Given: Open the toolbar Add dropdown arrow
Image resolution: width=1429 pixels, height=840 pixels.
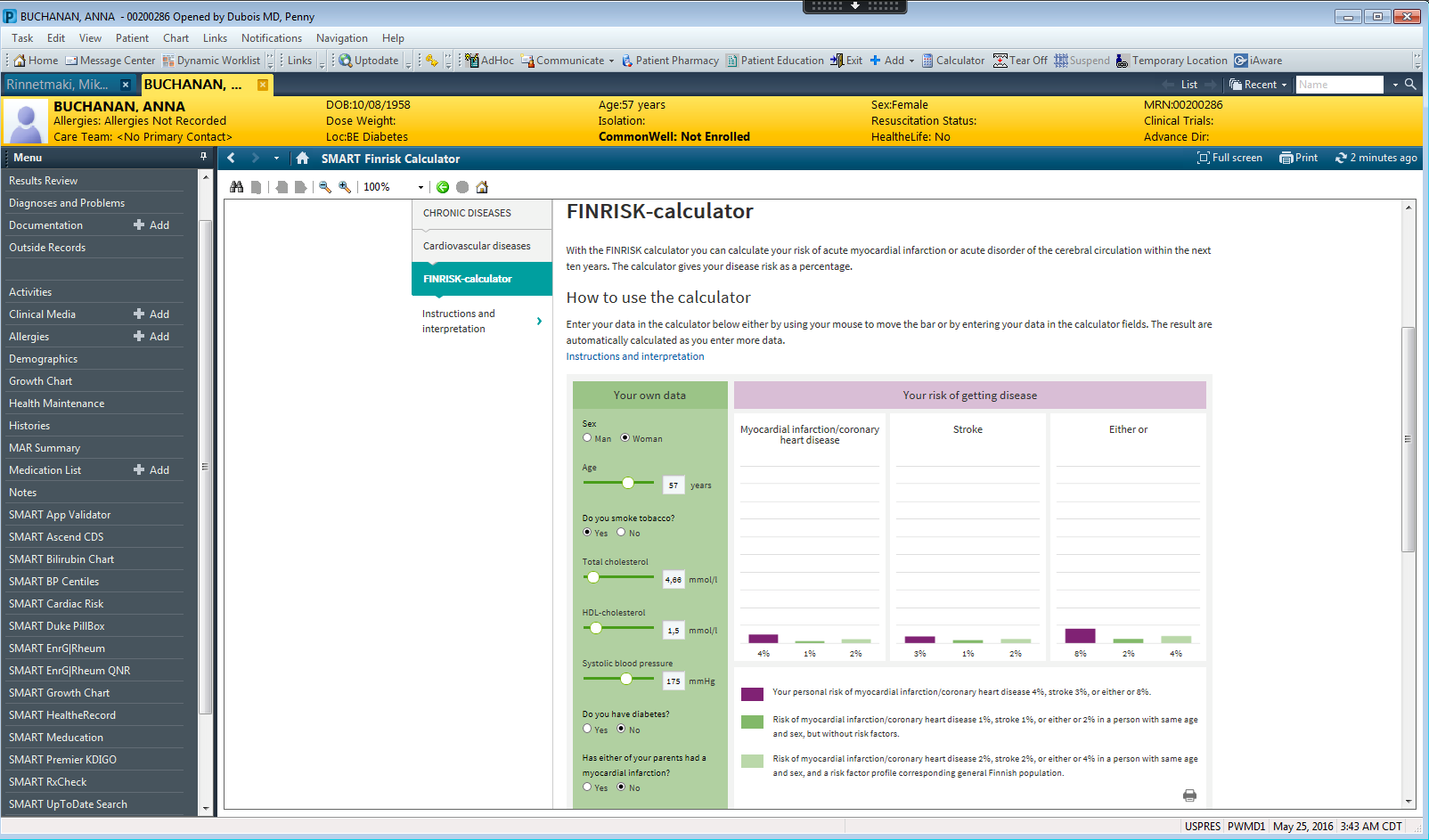Looking at the screenshot, I should pyautogui.click(x=911, y=61).
